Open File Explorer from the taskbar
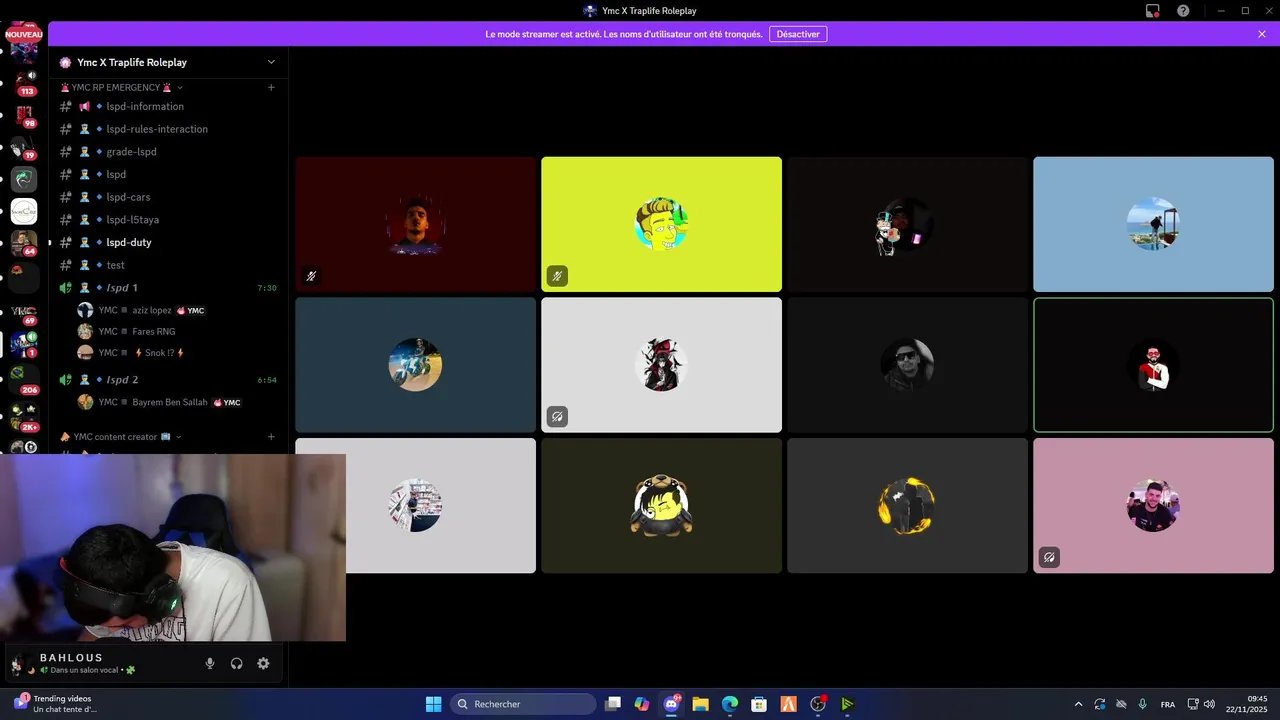1280x720 pixels. point(700,704)
